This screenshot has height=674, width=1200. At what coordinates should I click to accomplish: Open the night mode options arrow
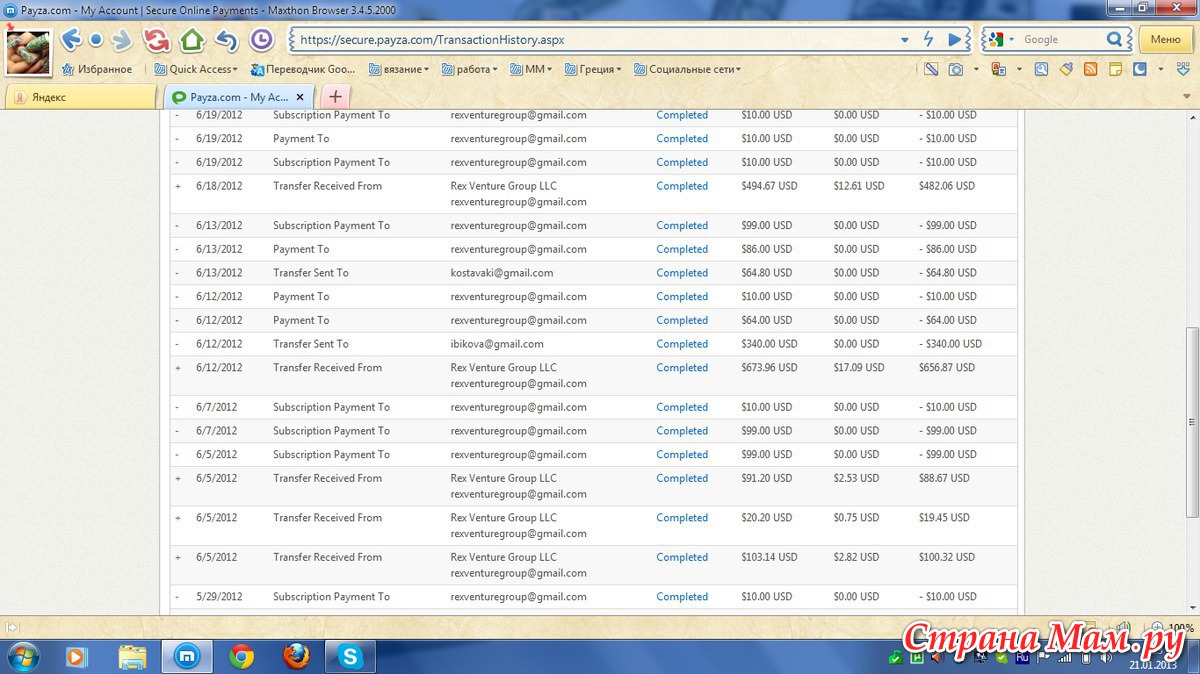[1160, 69]
